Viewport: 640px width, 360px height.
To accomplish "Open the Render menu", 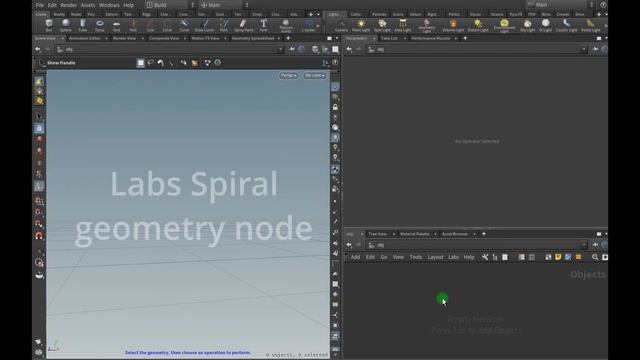I will pyautogui.click(x=69, y=5).
